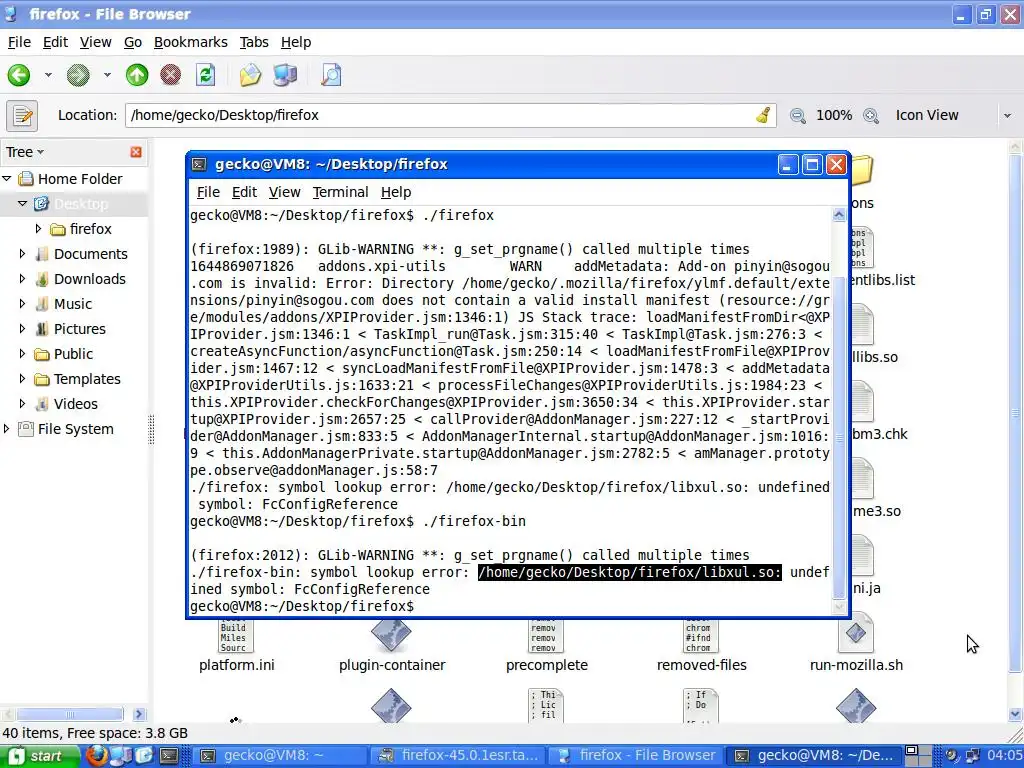Collapse the Desktop tree node

pyautogui.click(x=22, y=203)
